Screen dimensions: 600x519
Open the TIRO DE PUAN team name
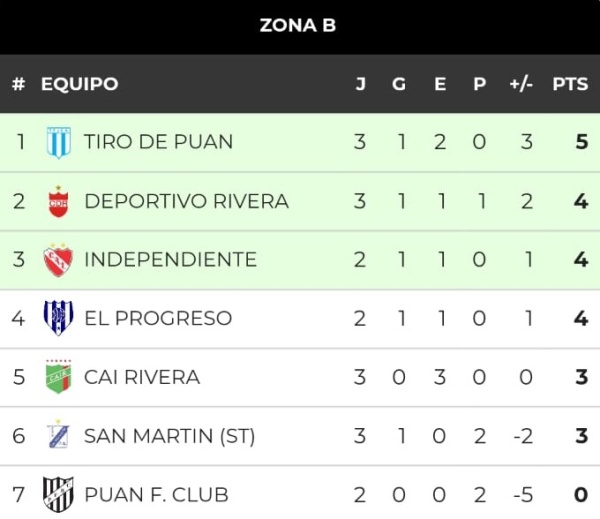click(x=158, y=142)
